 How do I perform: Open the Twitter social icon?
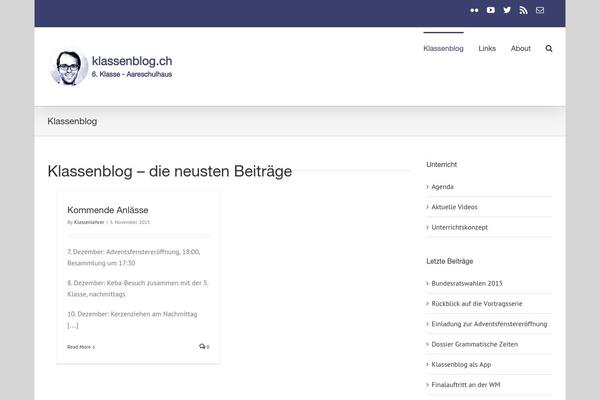click(x=507, y=10)
